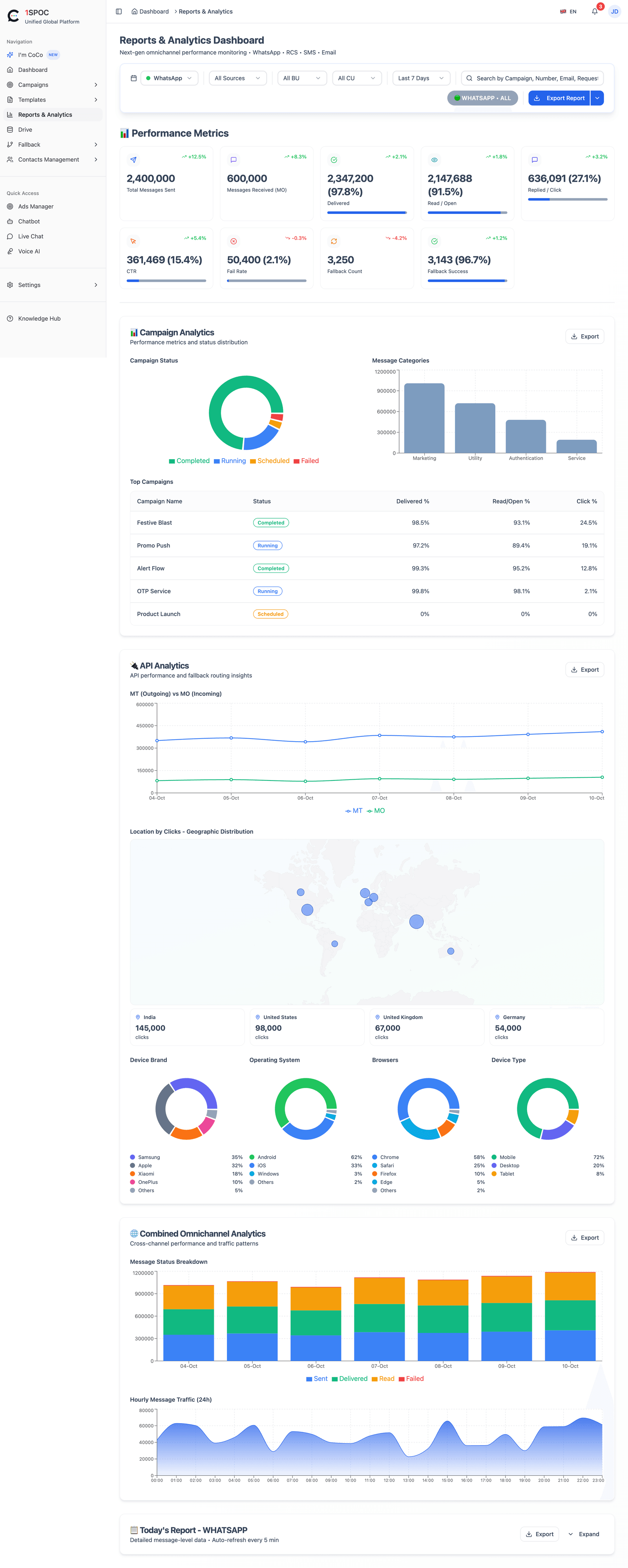Click the 1SPOC logo

click(x=13, y=16)
